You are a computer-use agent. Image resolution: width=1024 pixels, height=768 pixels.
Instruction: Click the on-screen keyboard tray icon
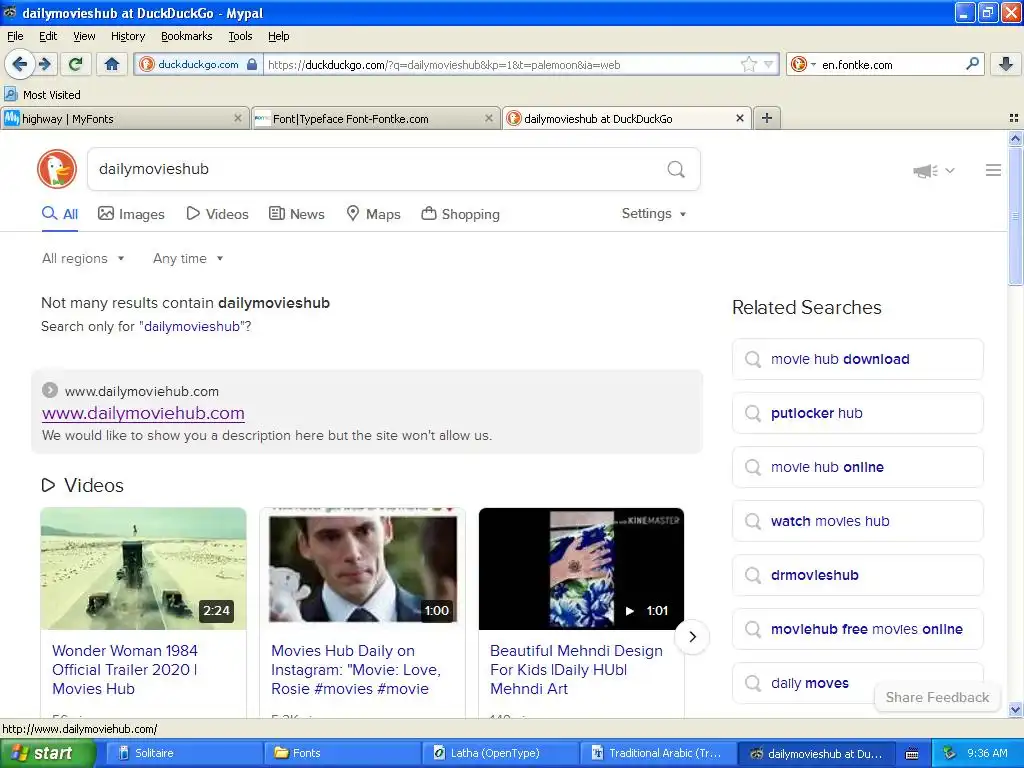click(912, 754)
